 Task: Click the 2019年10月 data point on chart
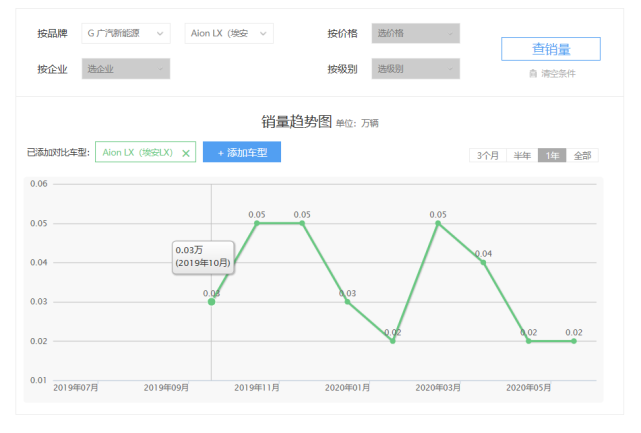(x=211, y=302)
